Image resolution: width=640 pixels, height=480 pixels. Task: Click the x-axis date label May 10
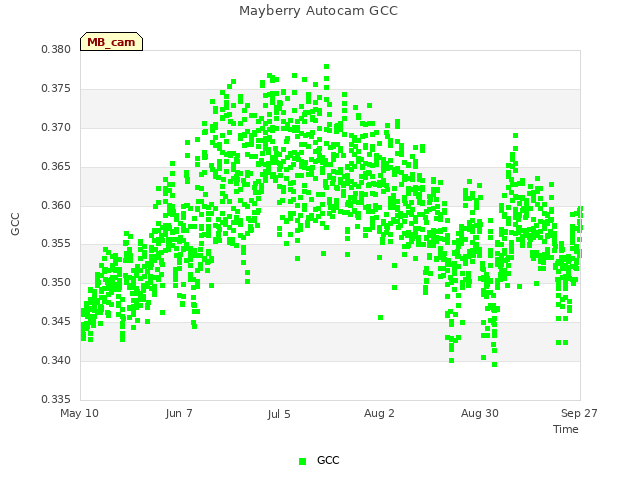(x=79, y=413)
